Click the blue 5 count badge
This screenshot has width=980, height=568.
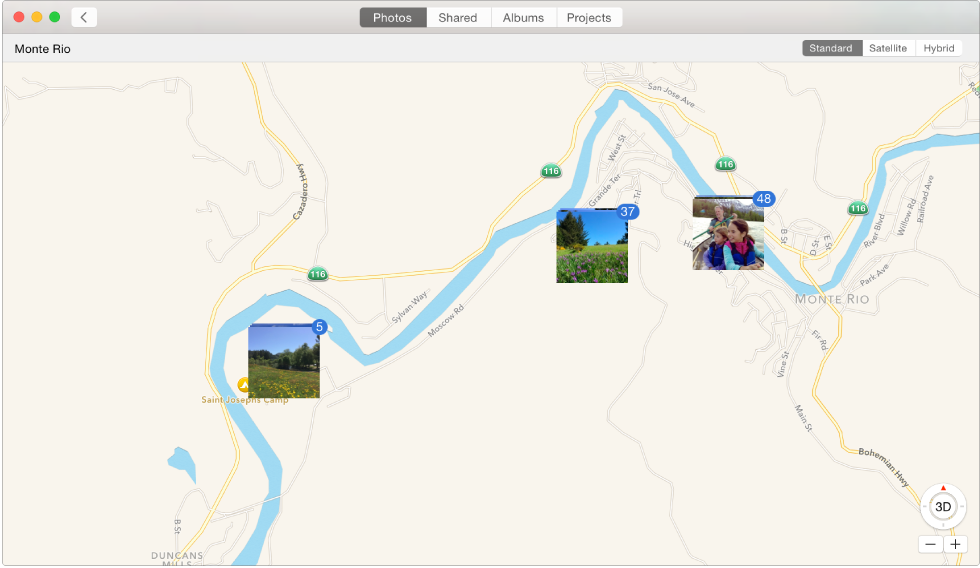[319, 327]
